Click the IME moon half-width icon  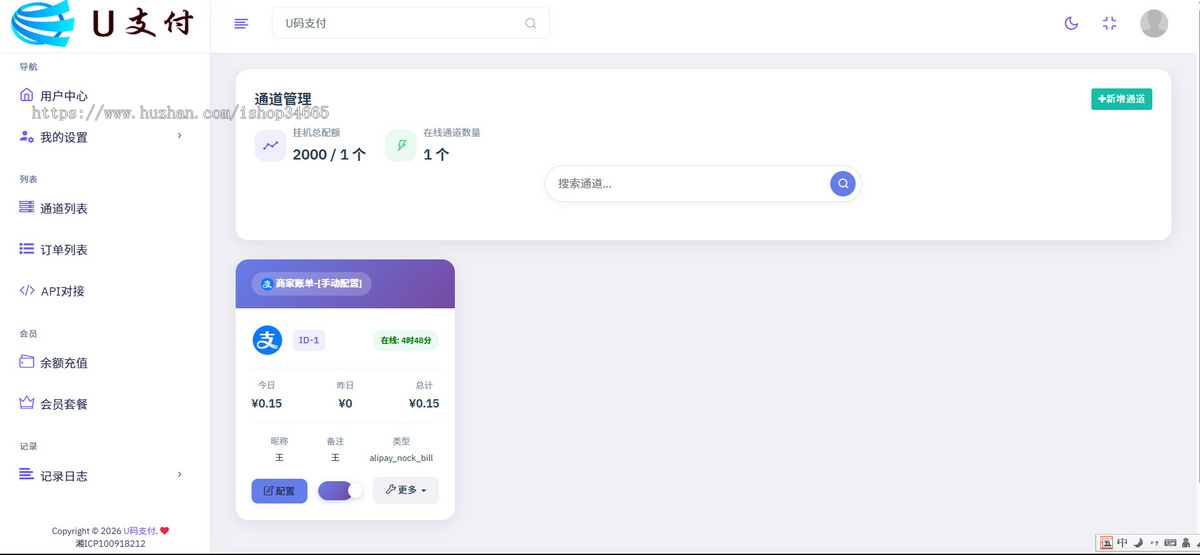click(x=1138, y=543)
